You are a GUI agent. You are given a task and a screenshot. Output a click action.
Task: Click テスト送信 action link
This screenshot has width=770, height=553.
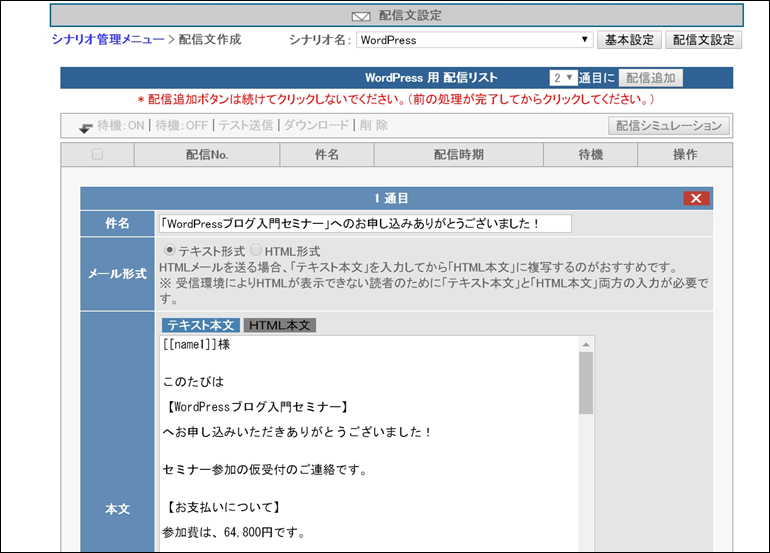pyautogui.click(x=246, y=126)
